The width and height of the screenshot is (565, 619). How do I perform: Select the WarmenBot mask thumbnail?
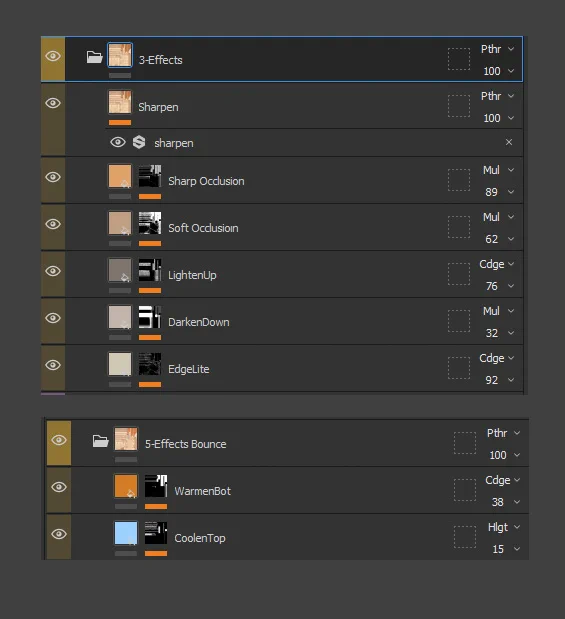click(156, 486)
